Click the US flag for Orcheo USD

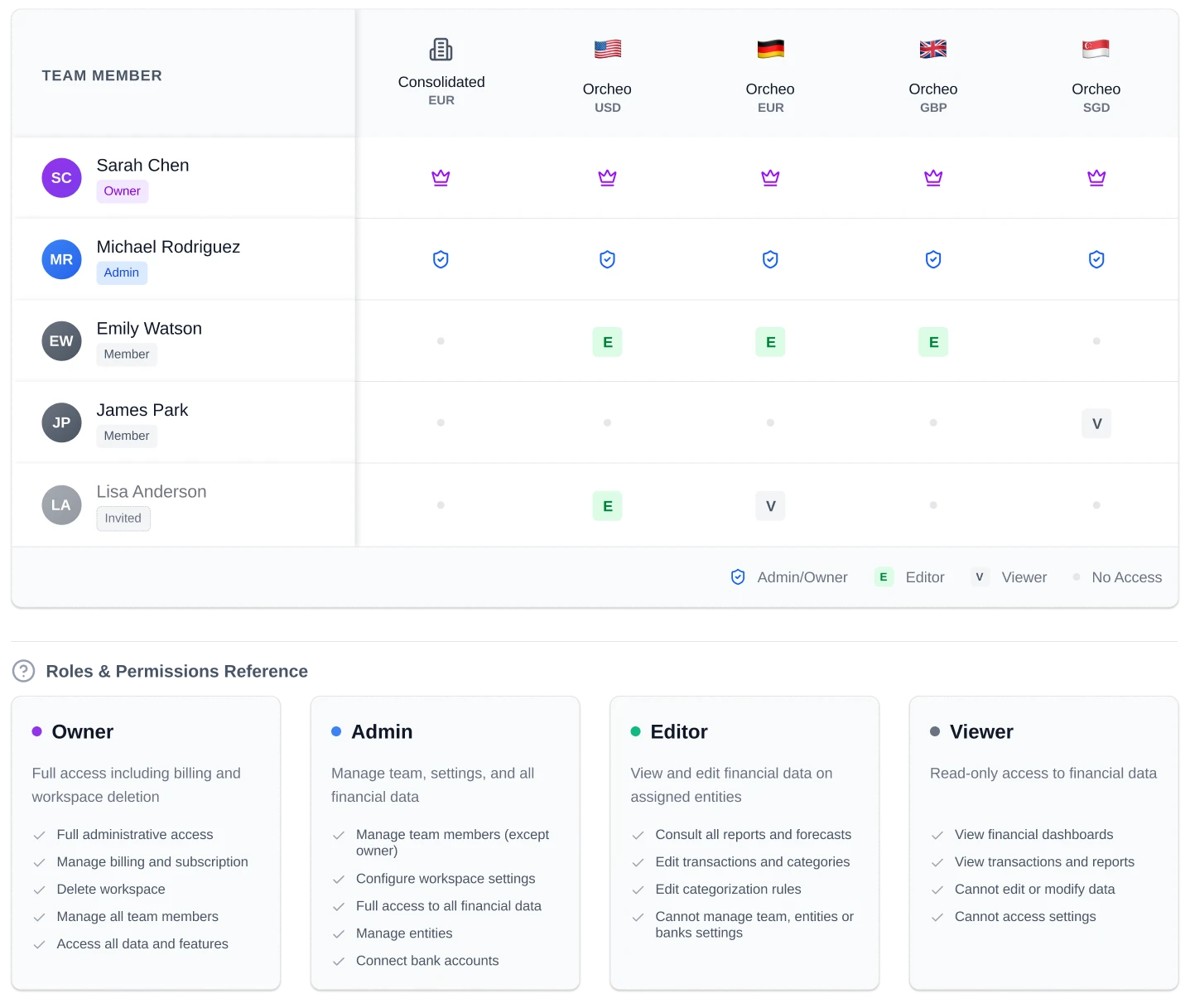[x=607, y=49]
